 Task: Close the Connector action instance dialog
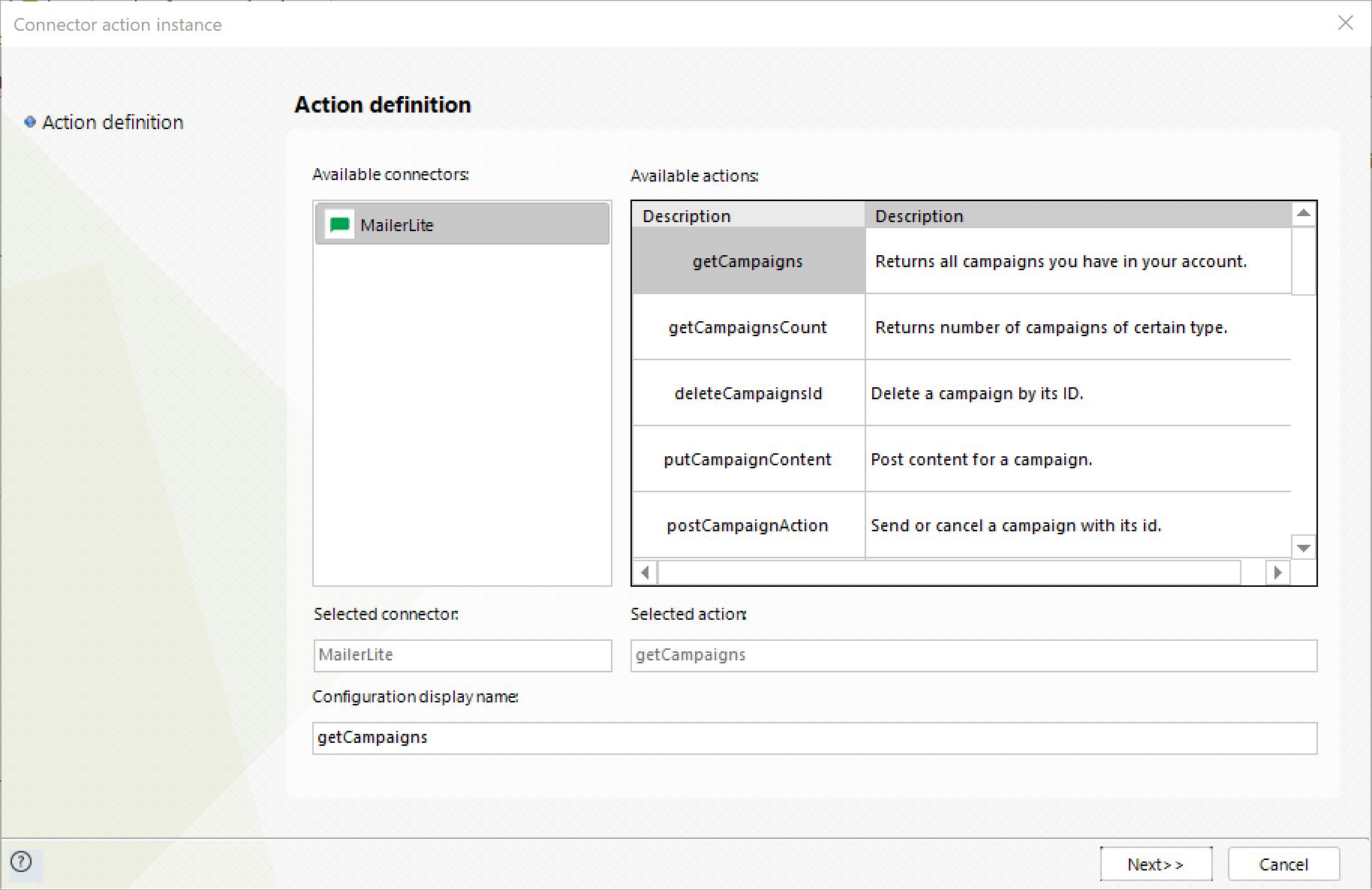1345,23
